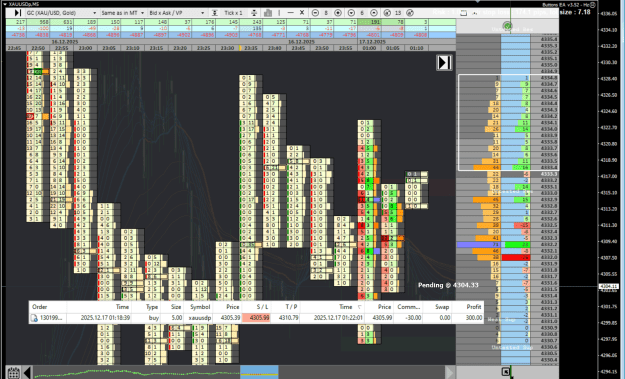Click the 'Size' column header

172,307
